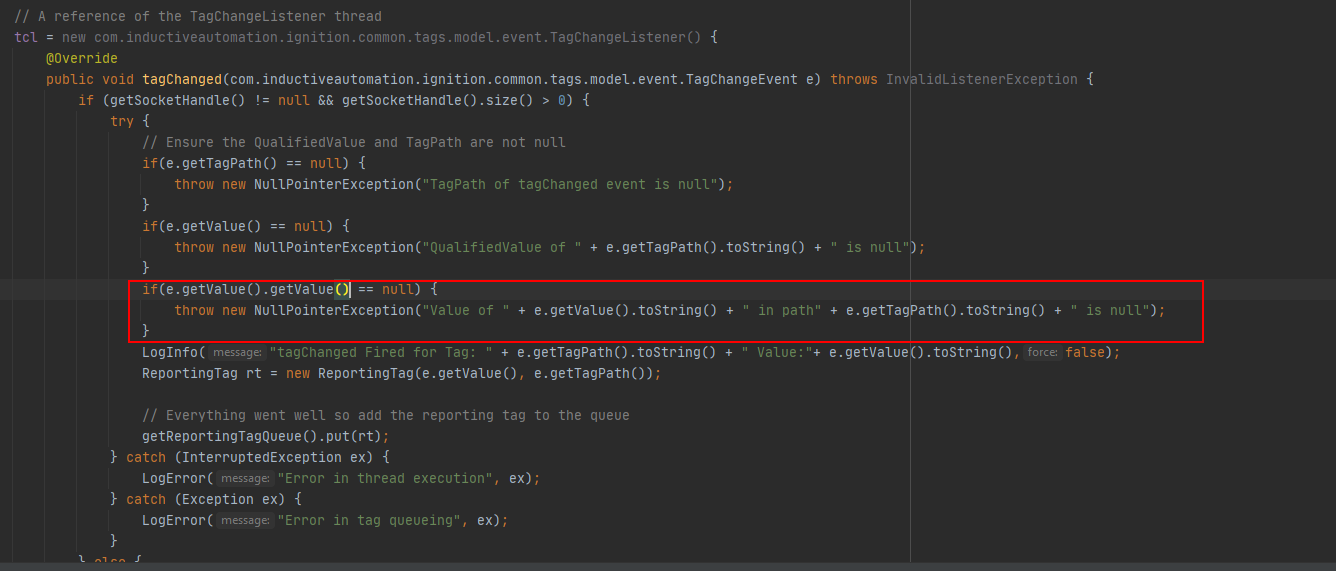Click the "tagChanged" method name in declaration
The width and height of the screenshot is (1336, 571).
(183, 79)
